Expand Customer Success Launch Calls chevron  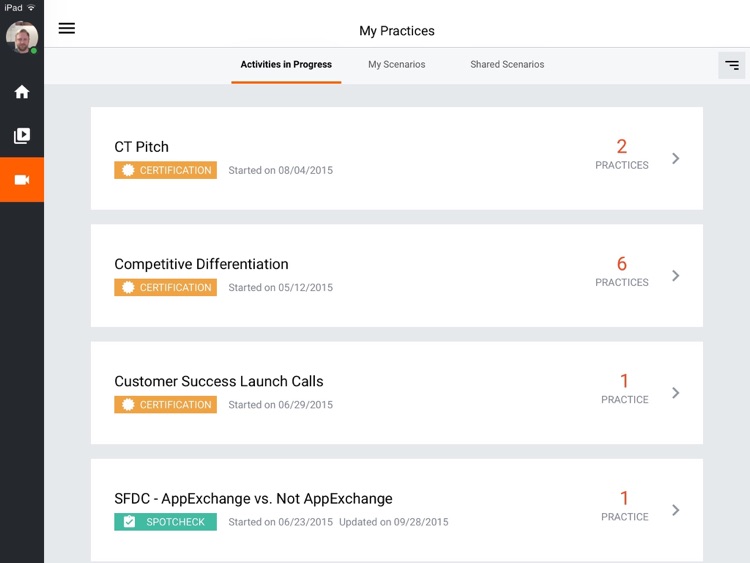tap(676, 393)
